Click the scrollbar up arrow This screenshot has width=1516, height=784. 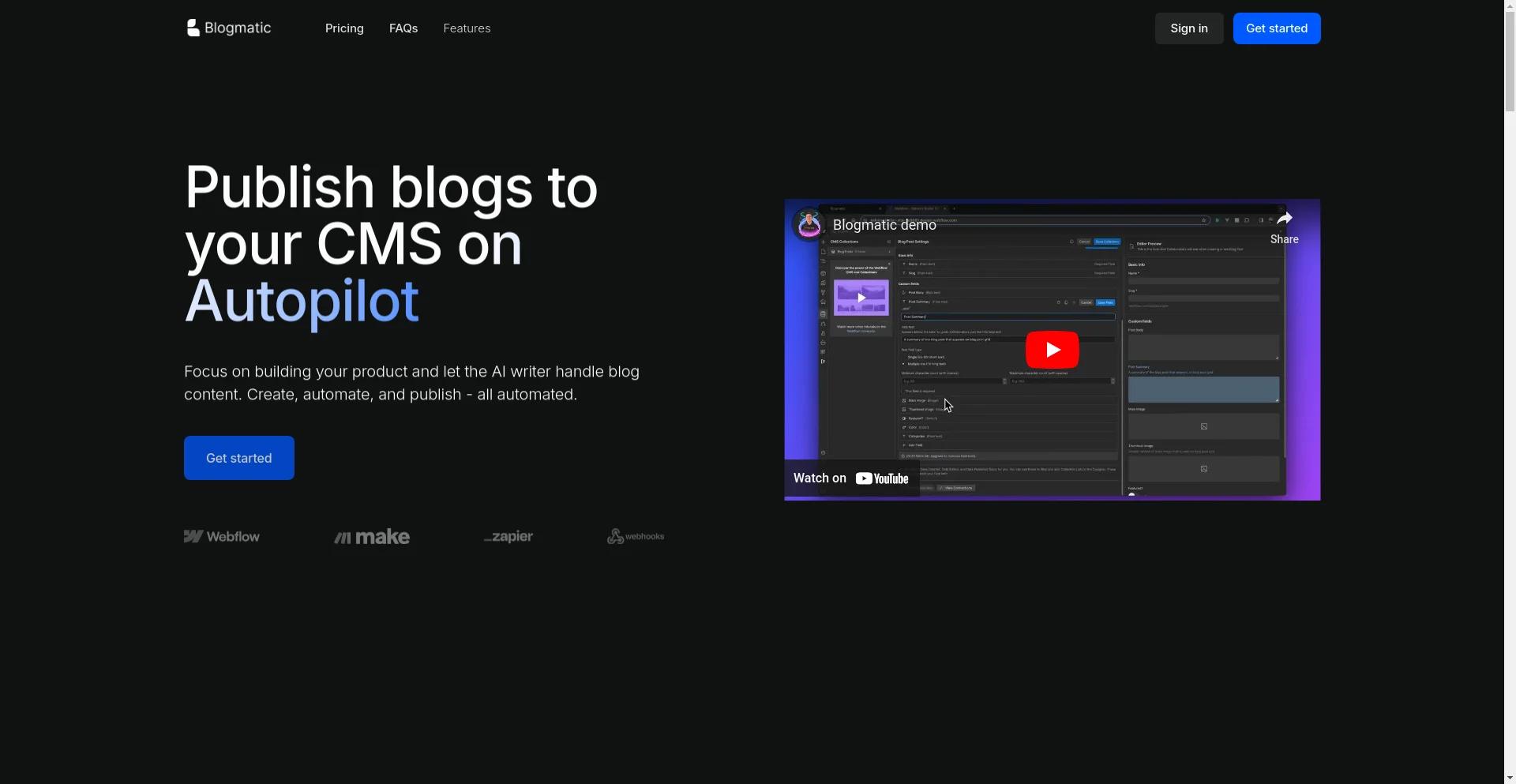[1510, 6]
